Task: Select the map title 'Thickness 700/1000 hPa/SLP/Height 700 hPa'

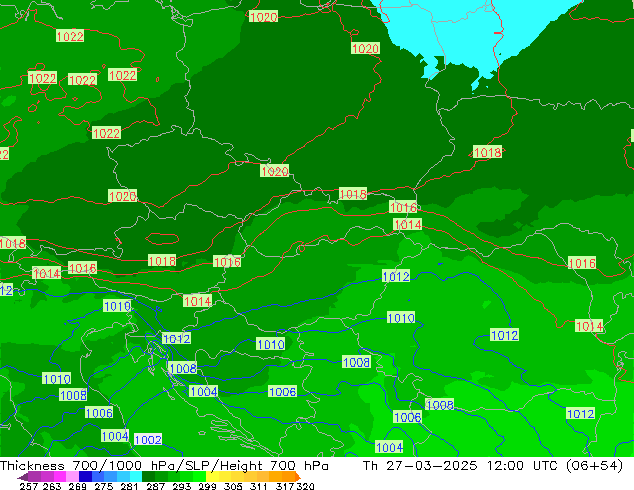Action: coord(164,466)
